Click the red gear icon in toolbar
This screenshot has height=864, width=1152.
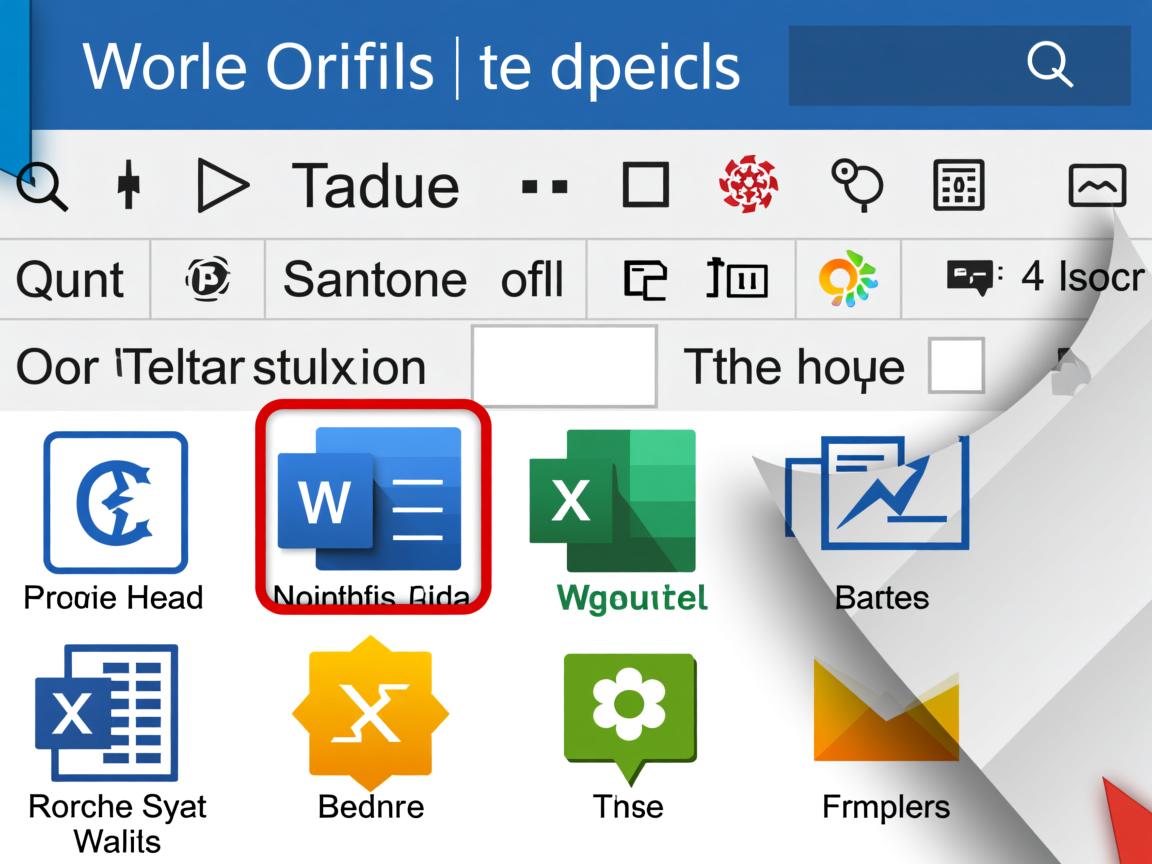click(x=749, y=185)
